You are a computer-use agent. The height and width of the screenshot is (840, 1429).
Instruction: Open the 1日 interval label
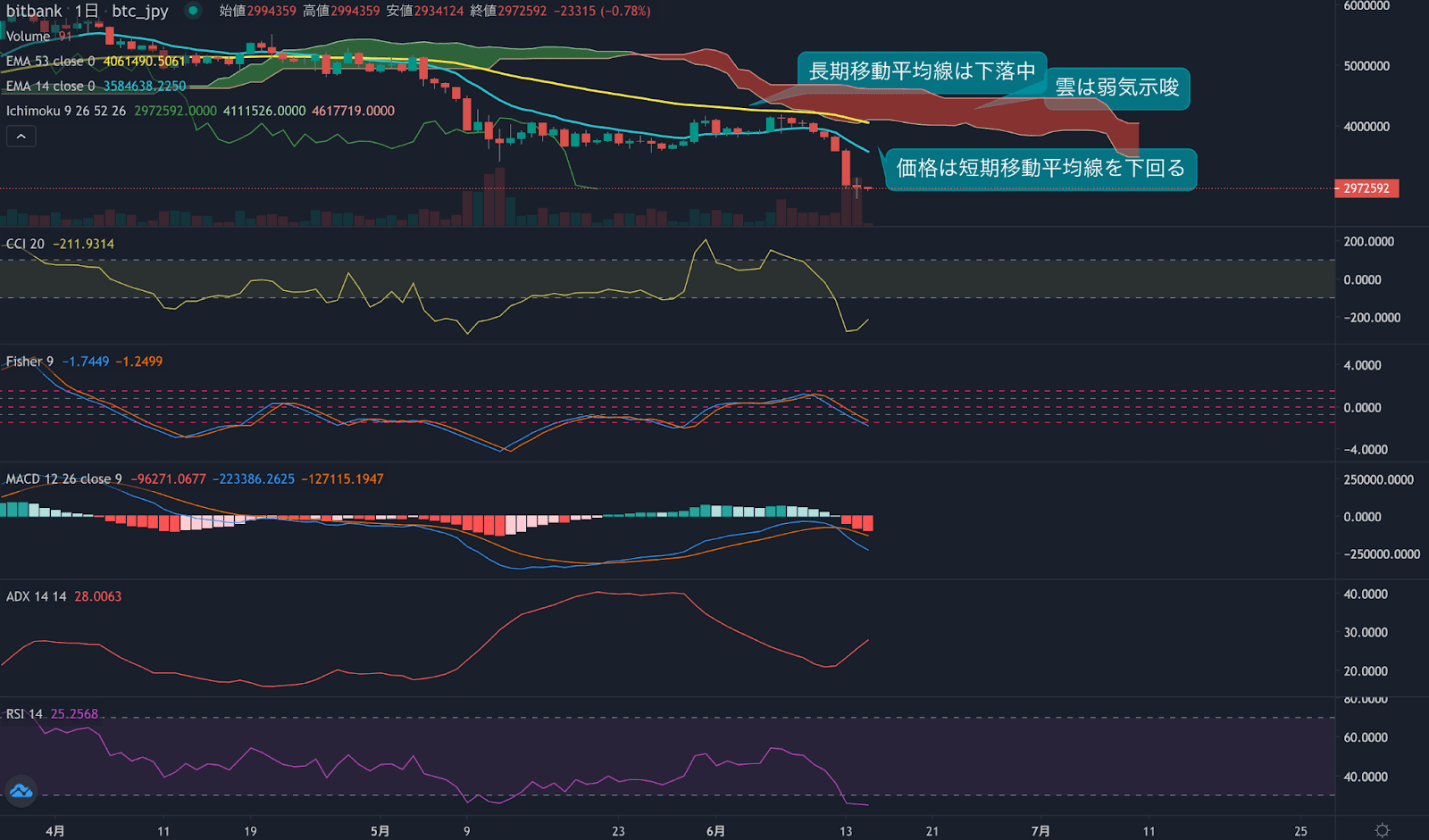pyautogui.click(x=86, y=11)
